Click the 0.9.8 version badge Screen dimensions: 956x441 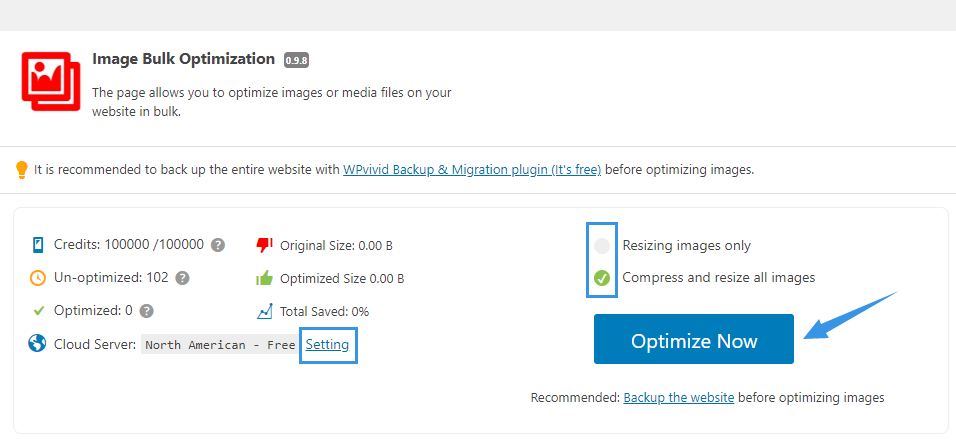(x=296, y=60)
